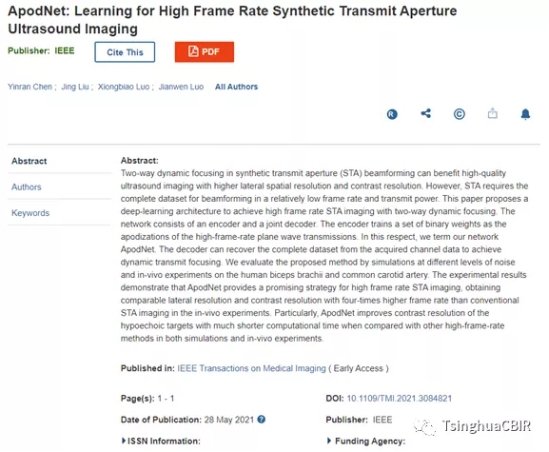Show All Authors list
This screenshot has height=452, width=549.
[x=236, y=87]
